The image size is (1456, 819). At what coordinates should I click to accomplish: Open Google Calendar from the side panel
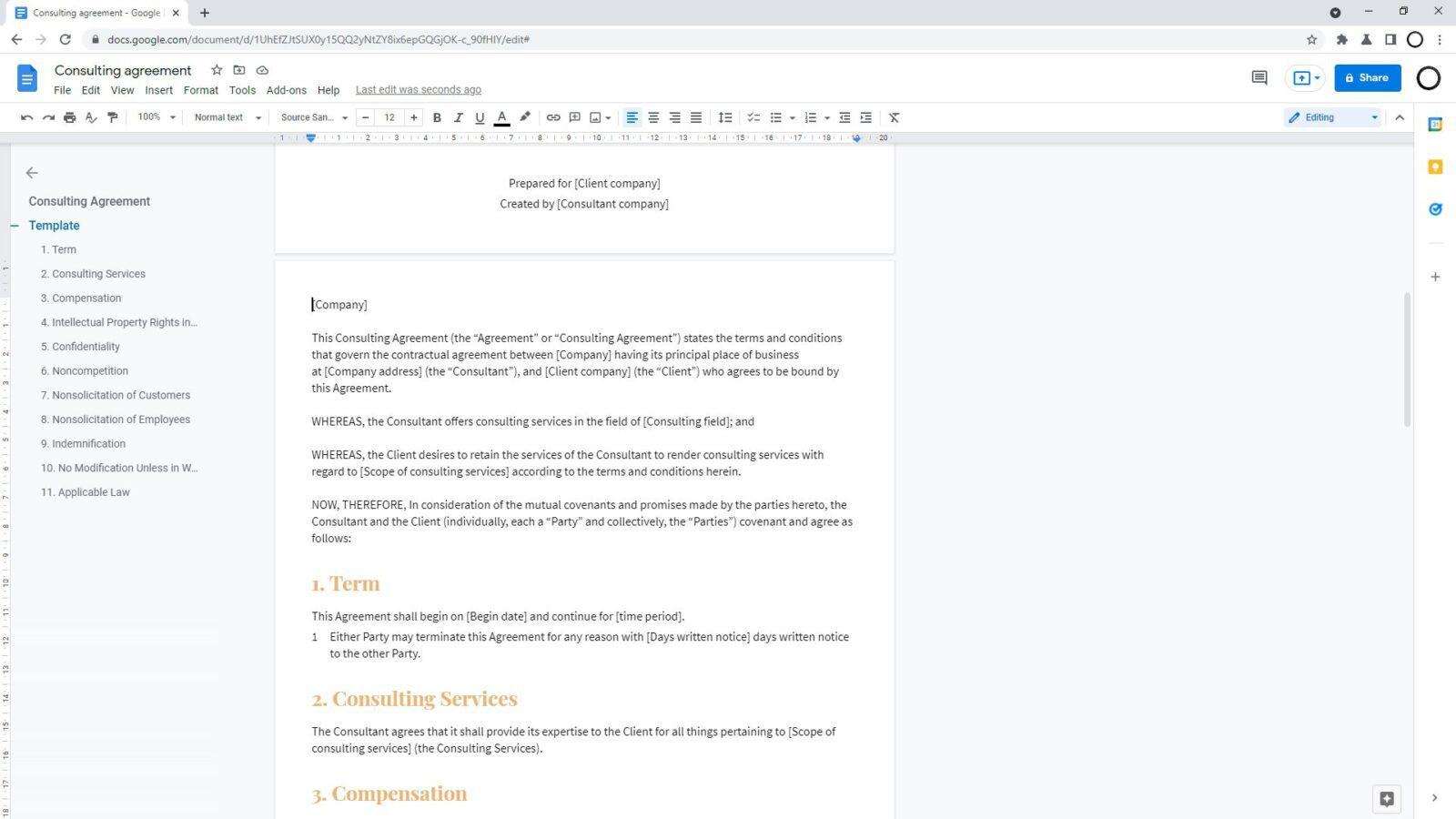pos(1435,122)
